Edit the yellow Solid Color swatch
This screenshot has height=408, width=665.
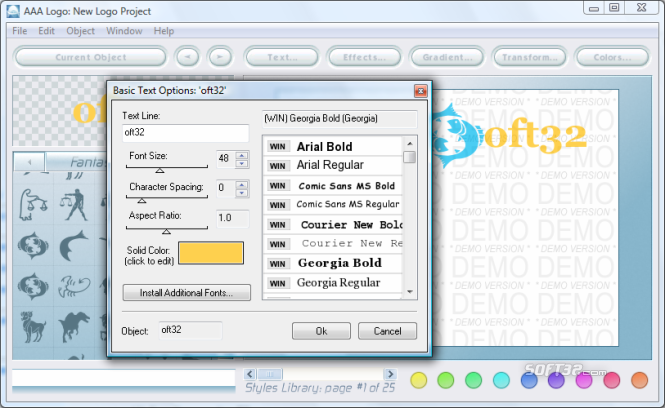click(x=211, y=253)
